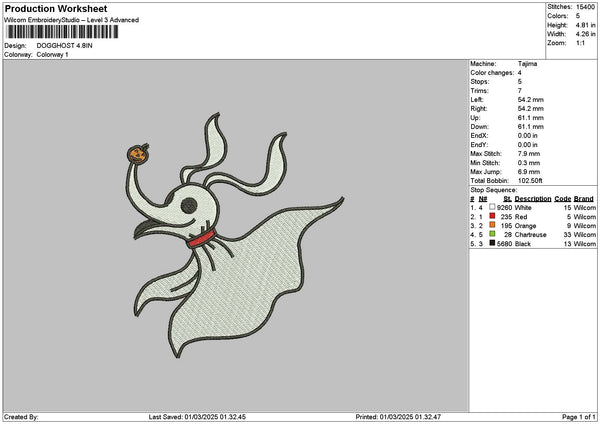Click the stitch count '9260' for White
This screenshot has width=600, height=424.
(505, 207)
